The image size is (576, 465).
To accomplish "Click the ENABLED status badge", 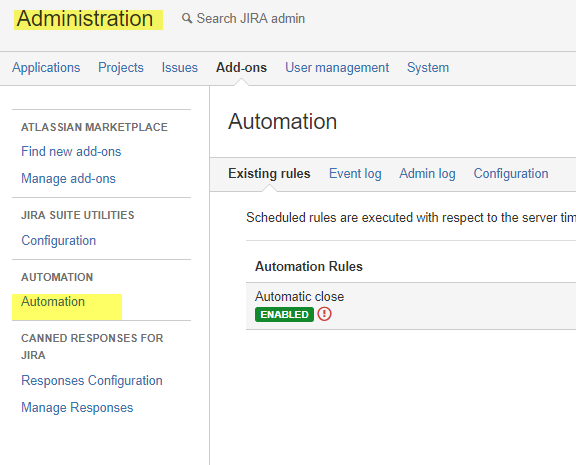I will [284, 314].
